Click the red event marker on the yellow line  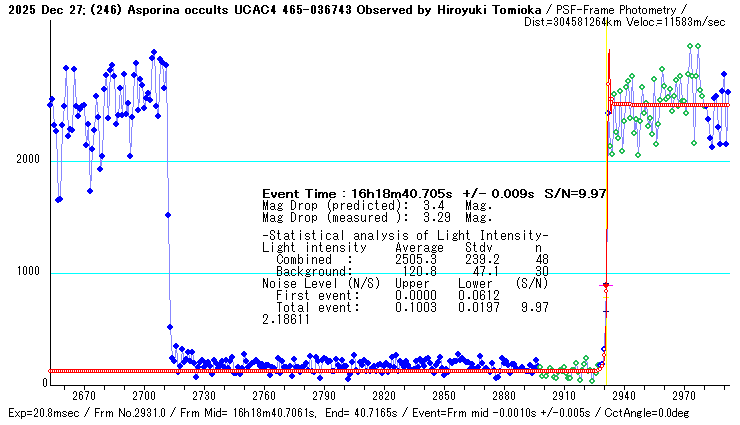pos(605,285)
